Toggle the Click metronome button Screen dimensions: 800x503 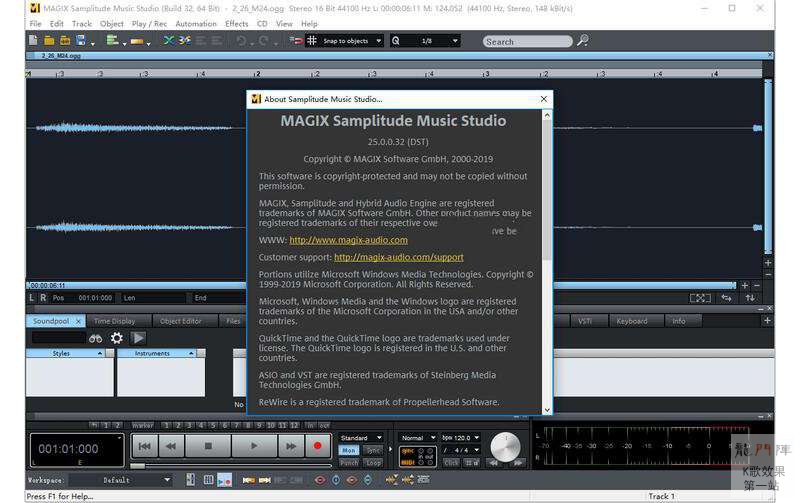[451, 463]
